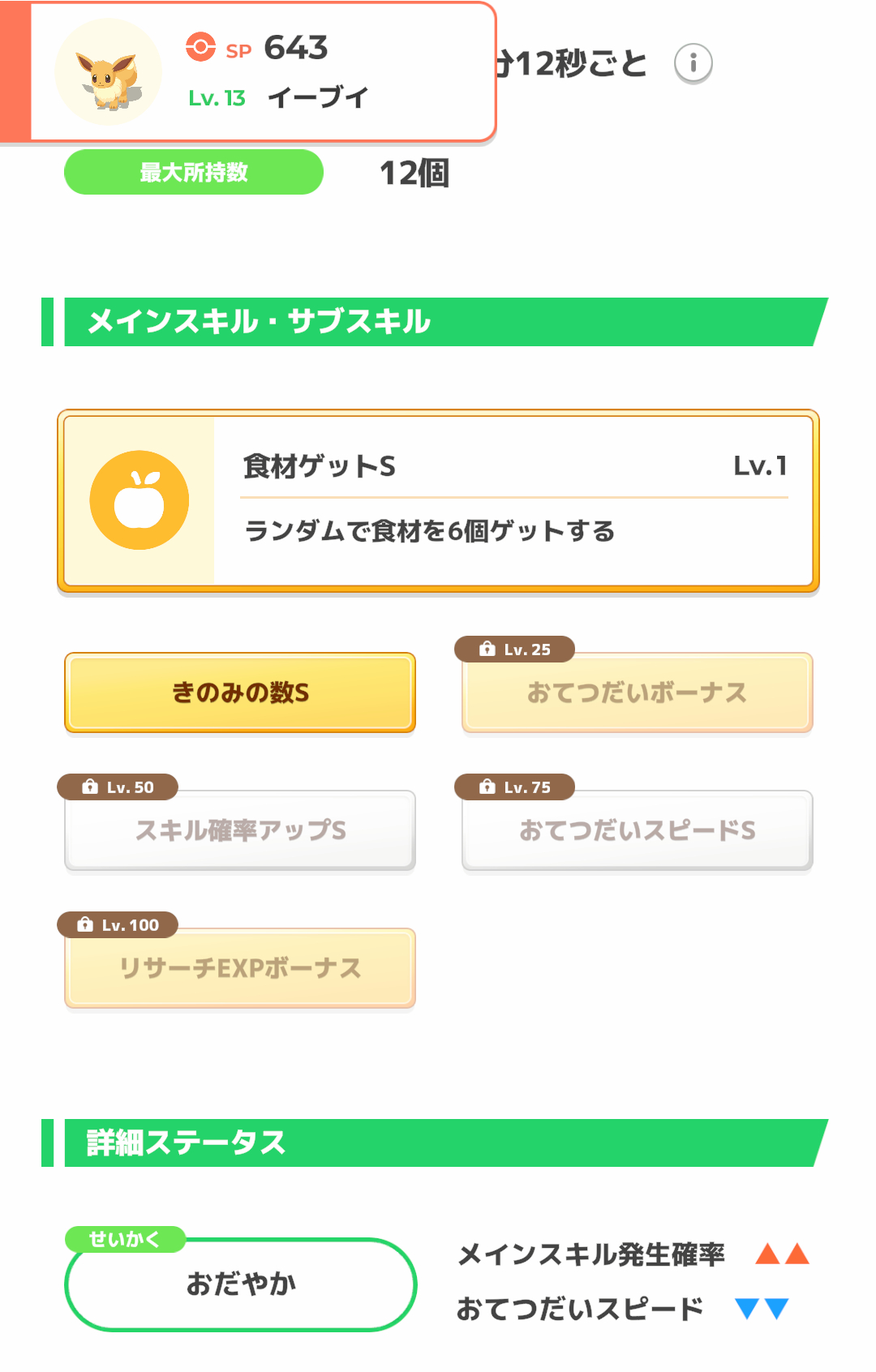Select the きのみの数S sub skill

point(240,692)
